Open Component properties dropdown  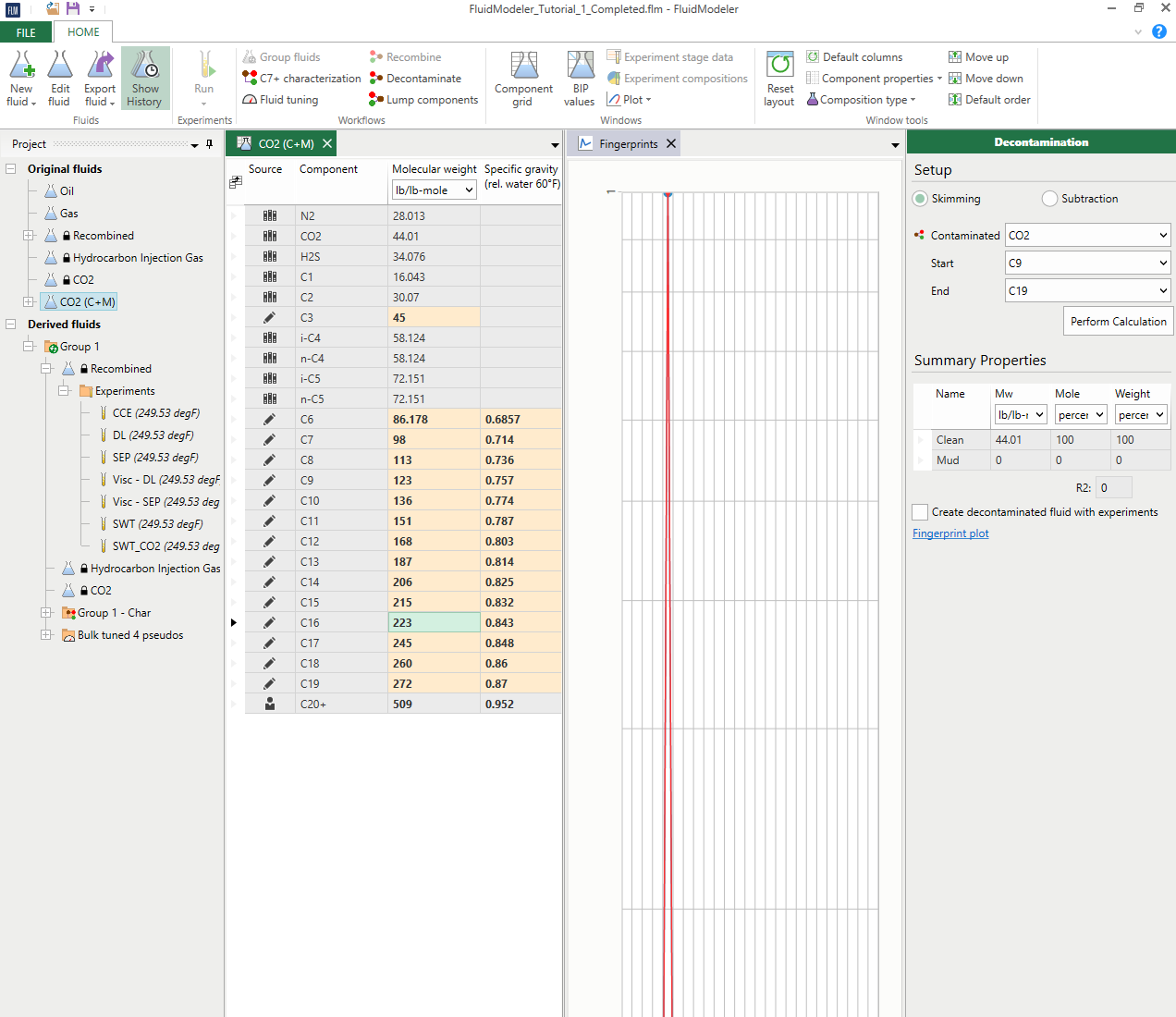click(874, 79)
